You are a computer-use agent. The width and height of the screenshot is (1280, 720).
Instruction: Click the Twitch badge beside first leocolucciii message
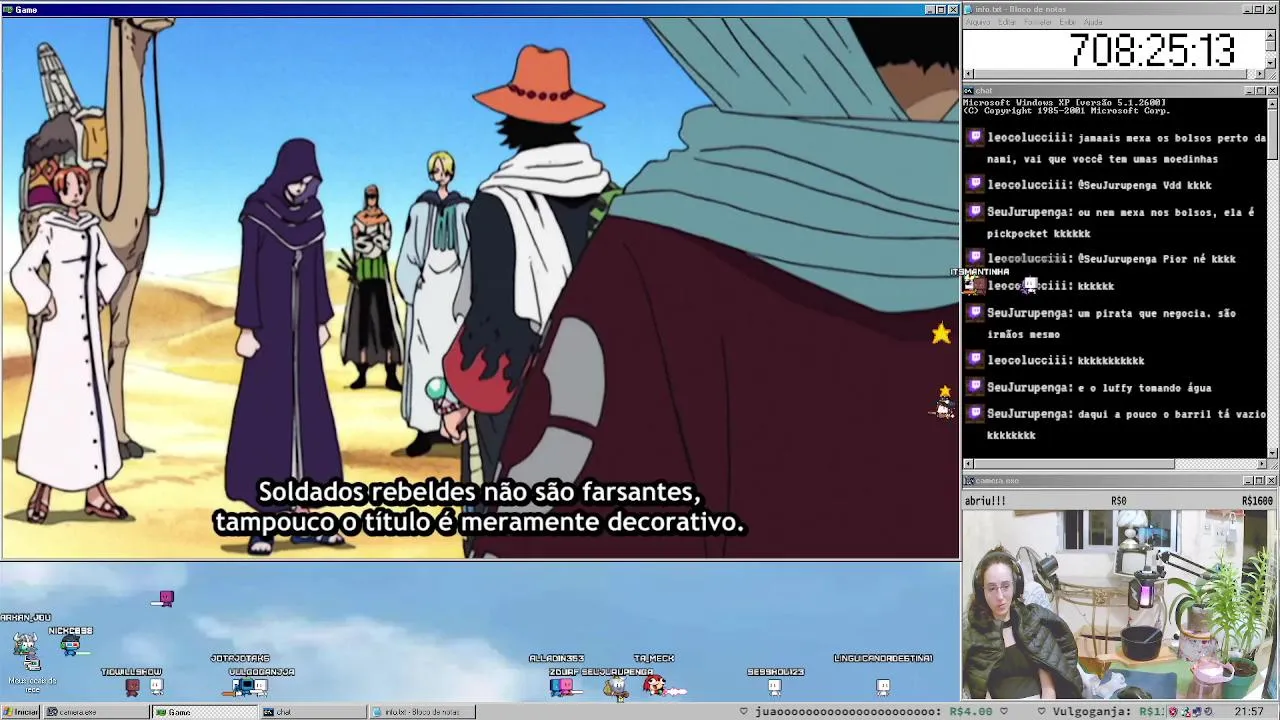975,137
